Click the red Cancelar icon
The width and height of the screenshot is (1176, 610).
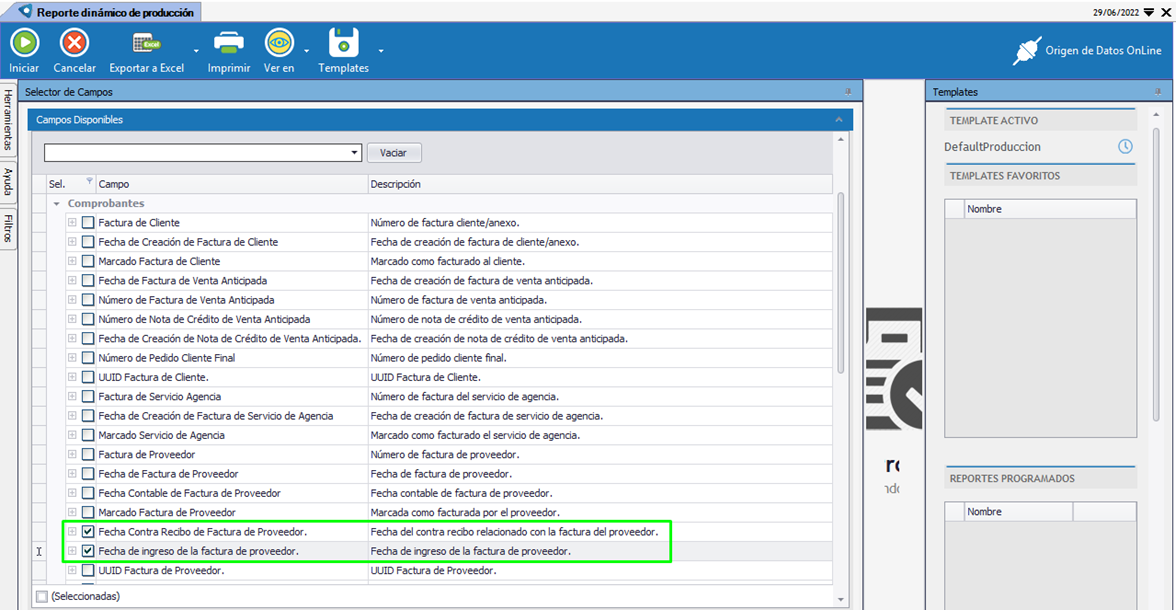(74, 43)
